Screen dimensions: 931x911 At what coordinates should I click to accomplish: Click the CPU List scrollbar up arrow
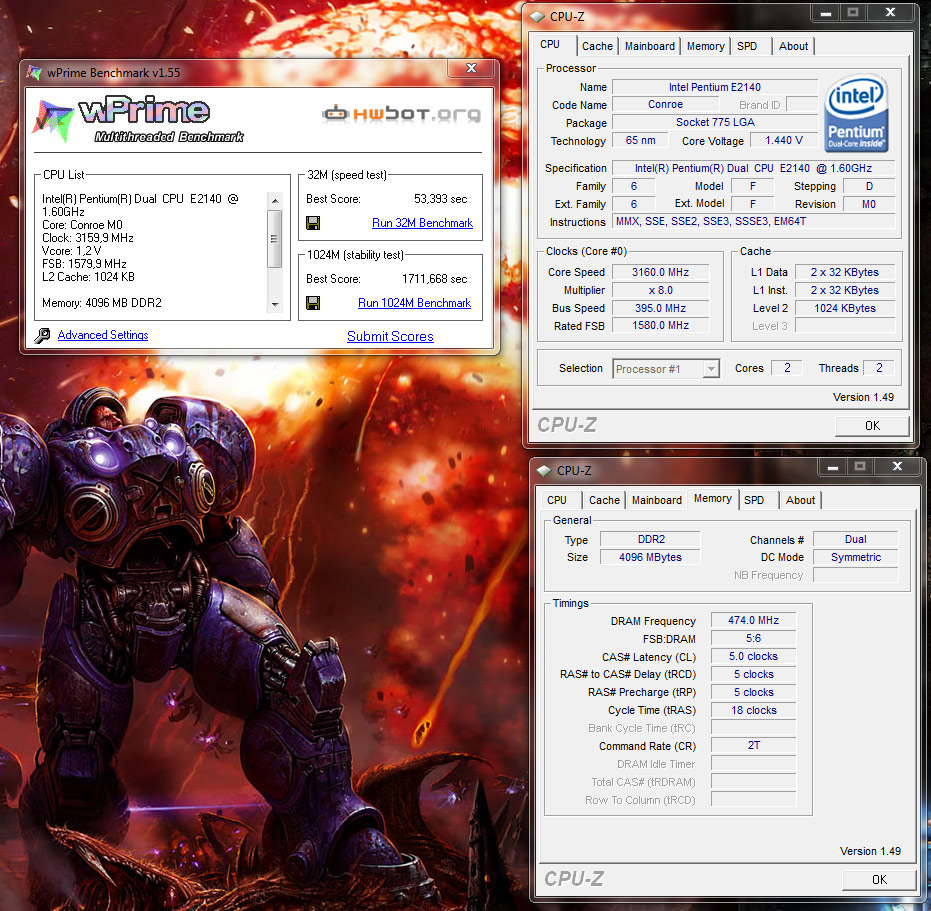coord(274,201)
